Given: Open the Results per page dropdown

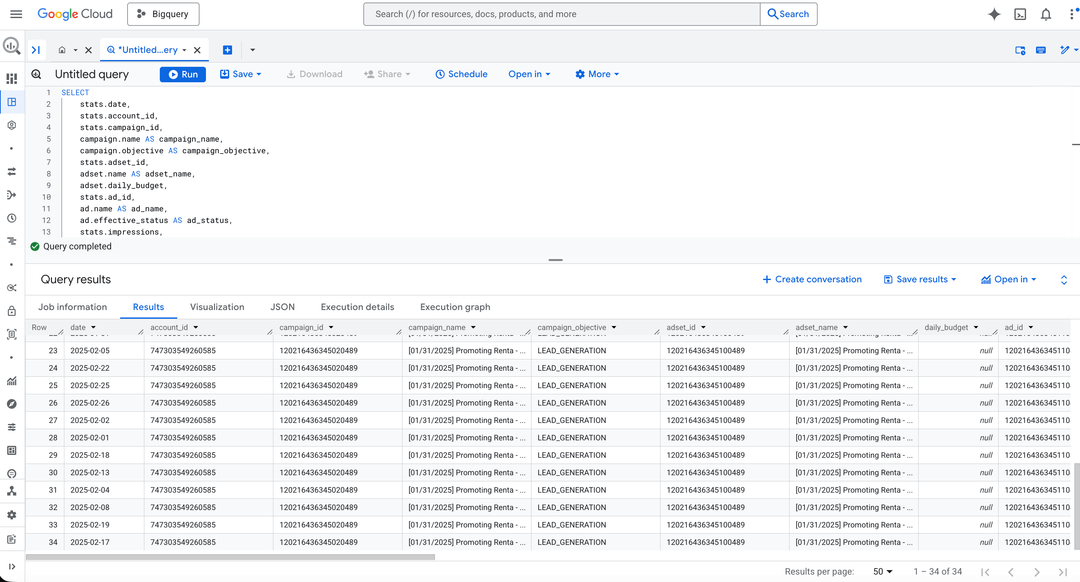Looking at the screenshot, I should (884, 571).
